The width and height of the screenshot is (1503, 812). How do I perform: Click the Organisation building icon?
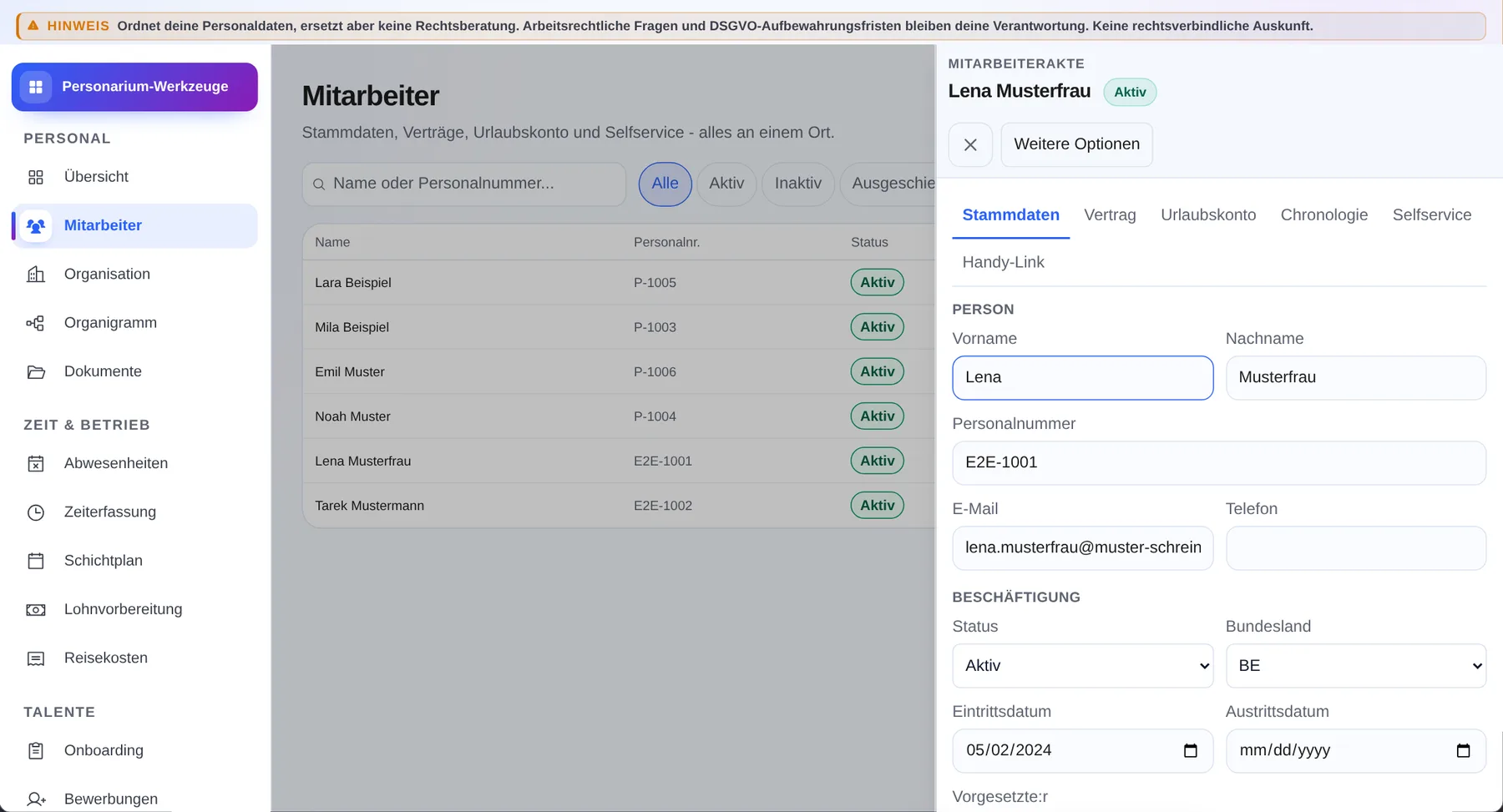click(x=36, y=274)
